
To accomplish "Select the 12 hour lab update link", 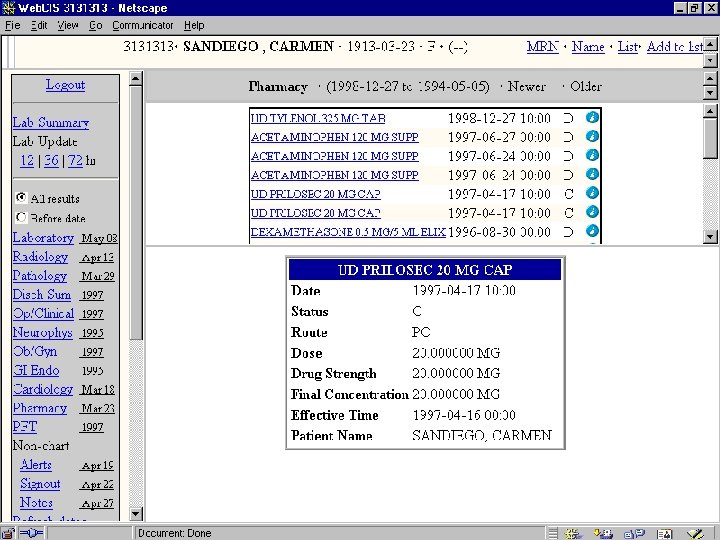I will click(x=27, y=160).
